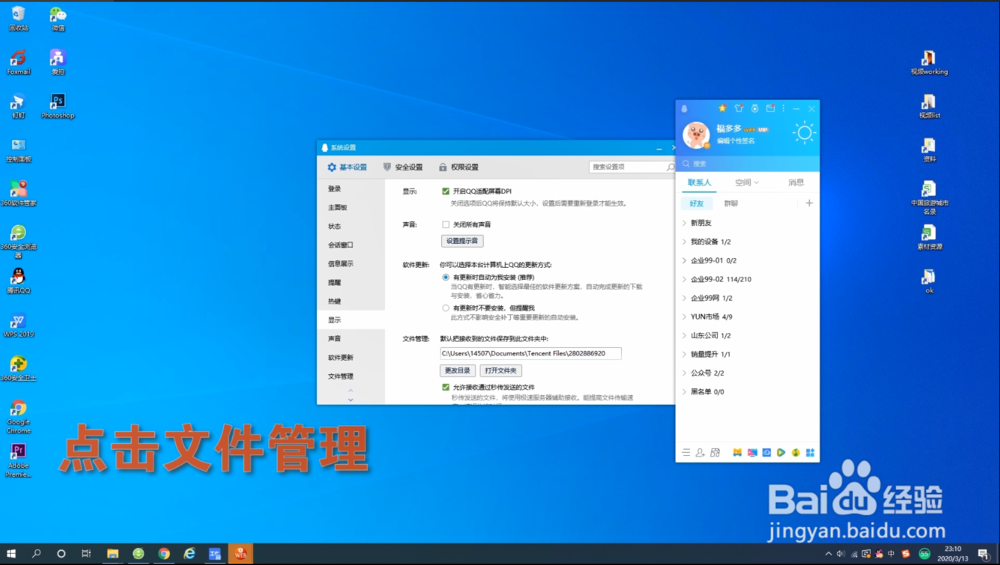Click the plus icon beside 好友 tabs
Screen dimensions: 1000x565
[809, 203]
